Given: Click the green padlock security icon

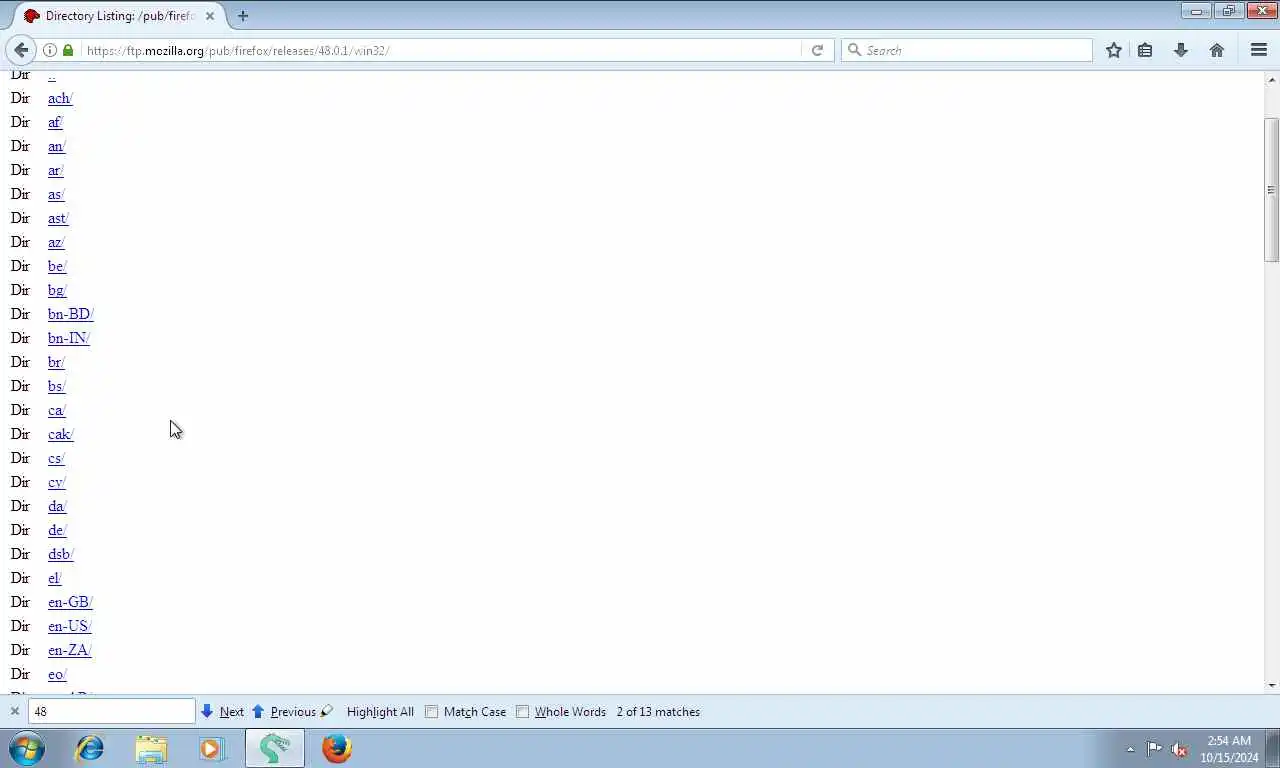Looking at the screenshot, I should pyautogui.click(x=67, y=50).
